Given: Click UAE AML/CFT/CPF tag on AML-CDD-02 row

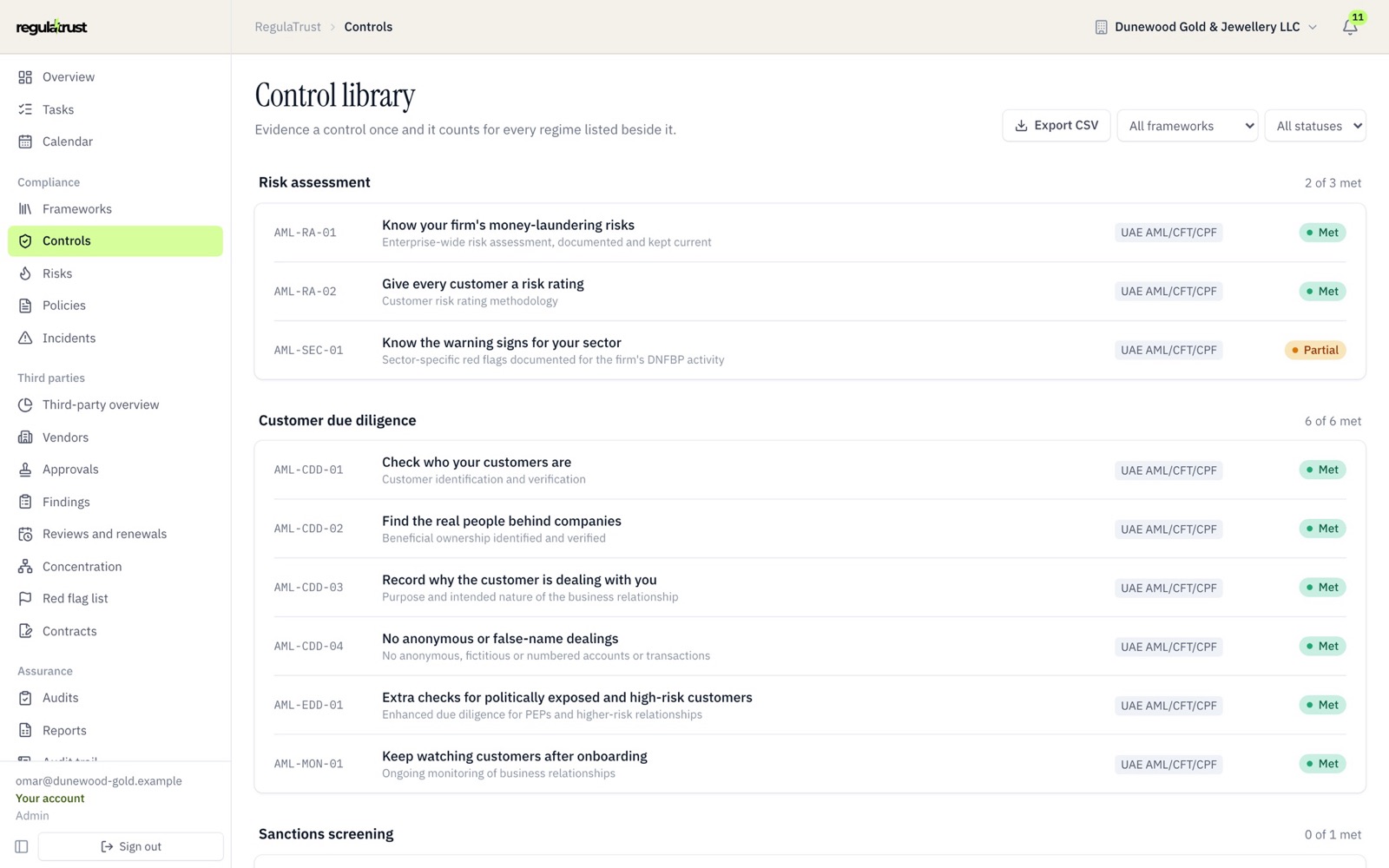Looking at the screenshot, I should click(x=1168, y=529).
